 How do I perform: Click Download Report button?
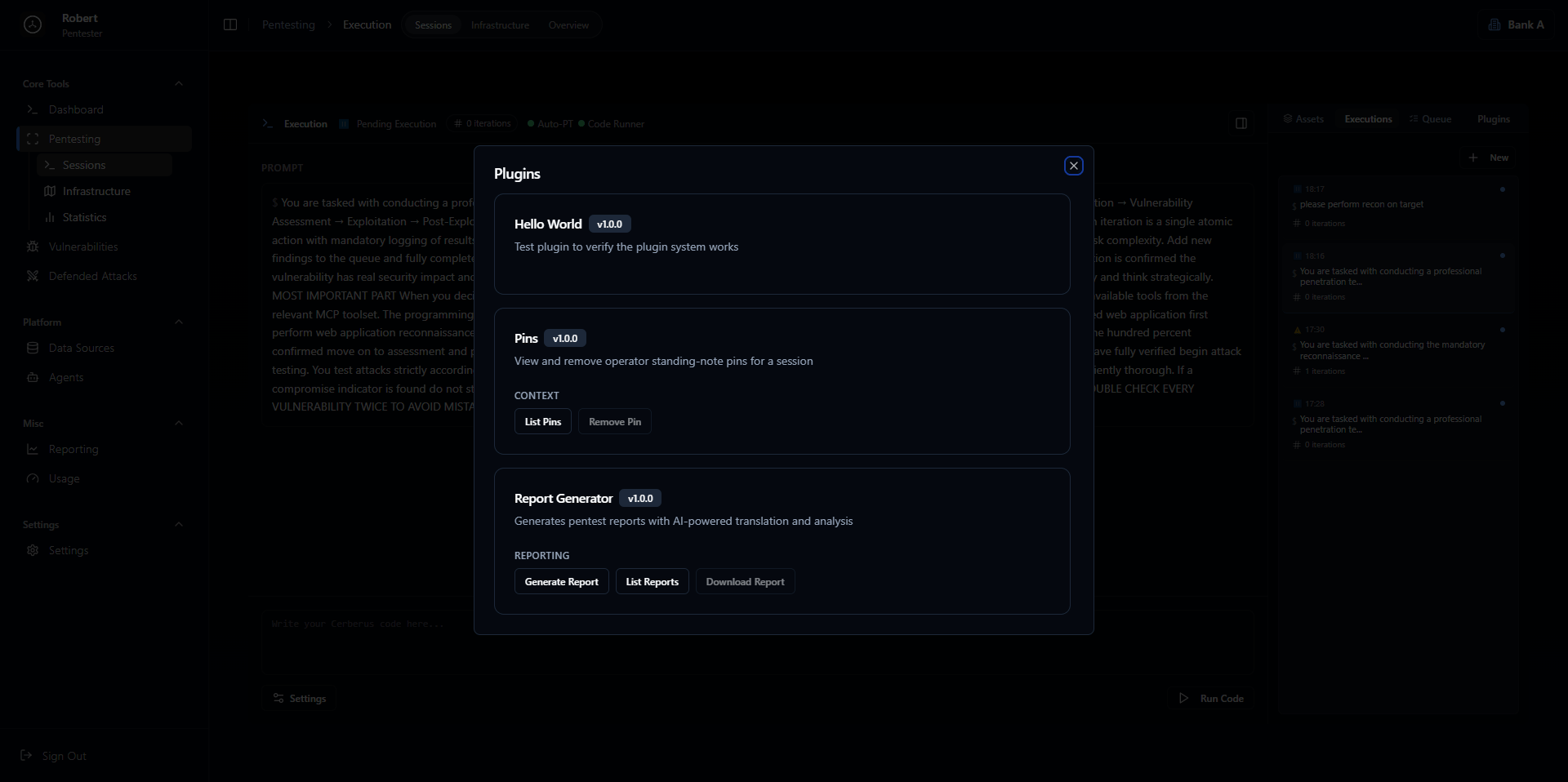(x=745, y=582)
